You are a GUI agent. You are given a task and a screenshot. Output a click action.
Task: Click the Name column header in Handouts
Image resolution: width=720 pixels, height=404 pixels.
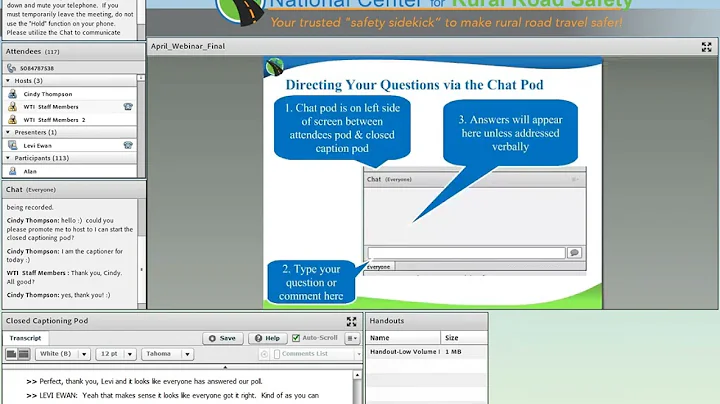[x=404, y=337]
